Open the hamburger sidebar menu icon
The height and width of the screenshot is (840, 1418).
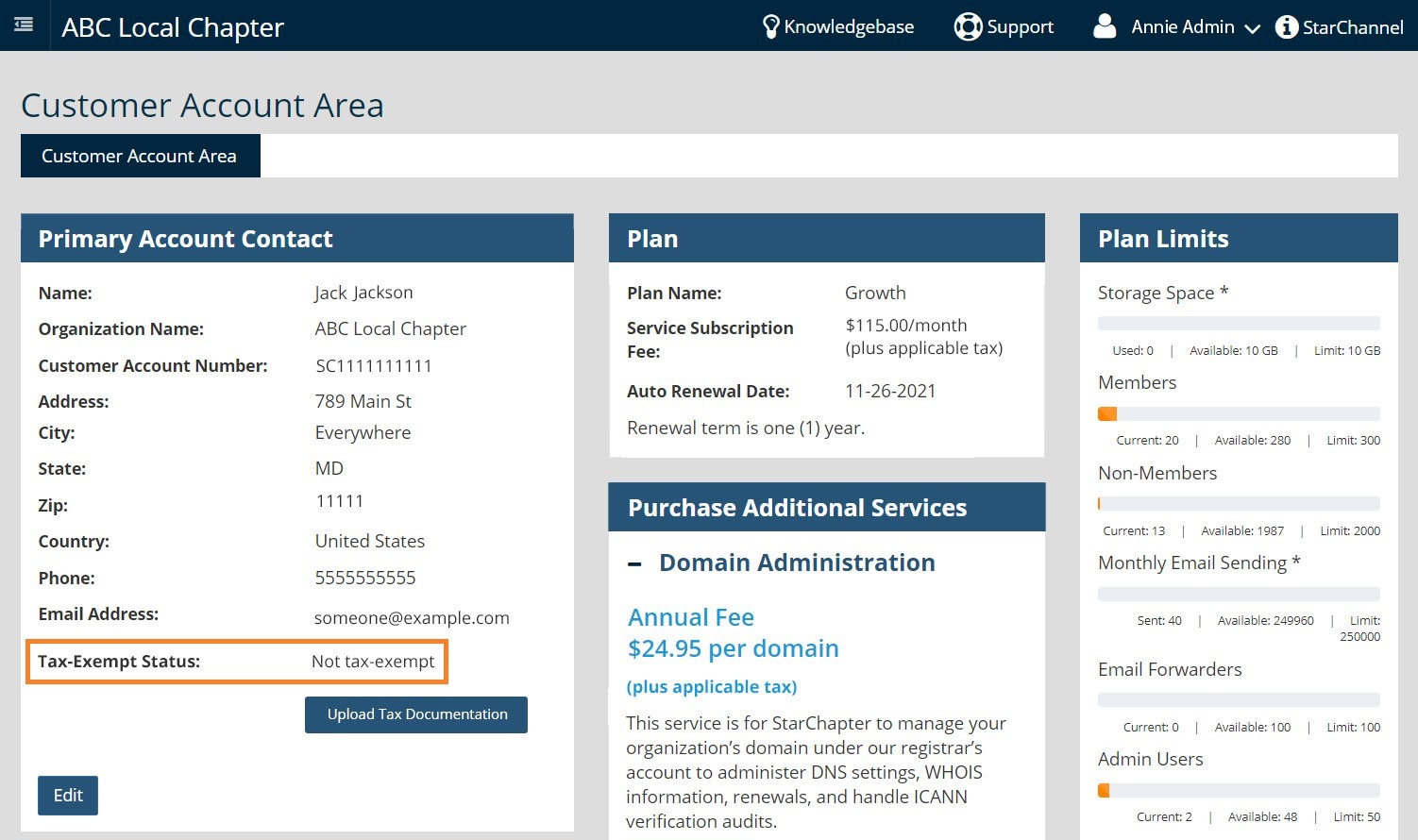24,25
